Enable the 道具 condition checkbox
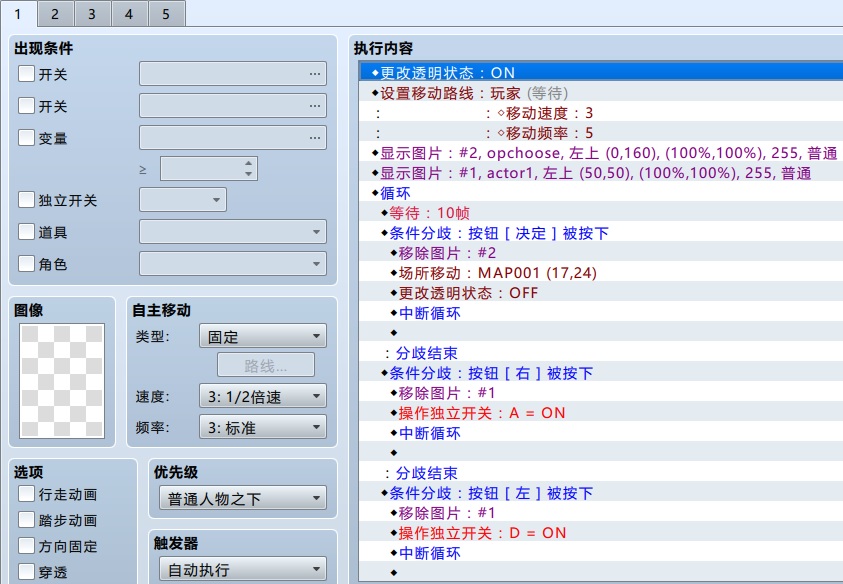 [x=26, y=232]
